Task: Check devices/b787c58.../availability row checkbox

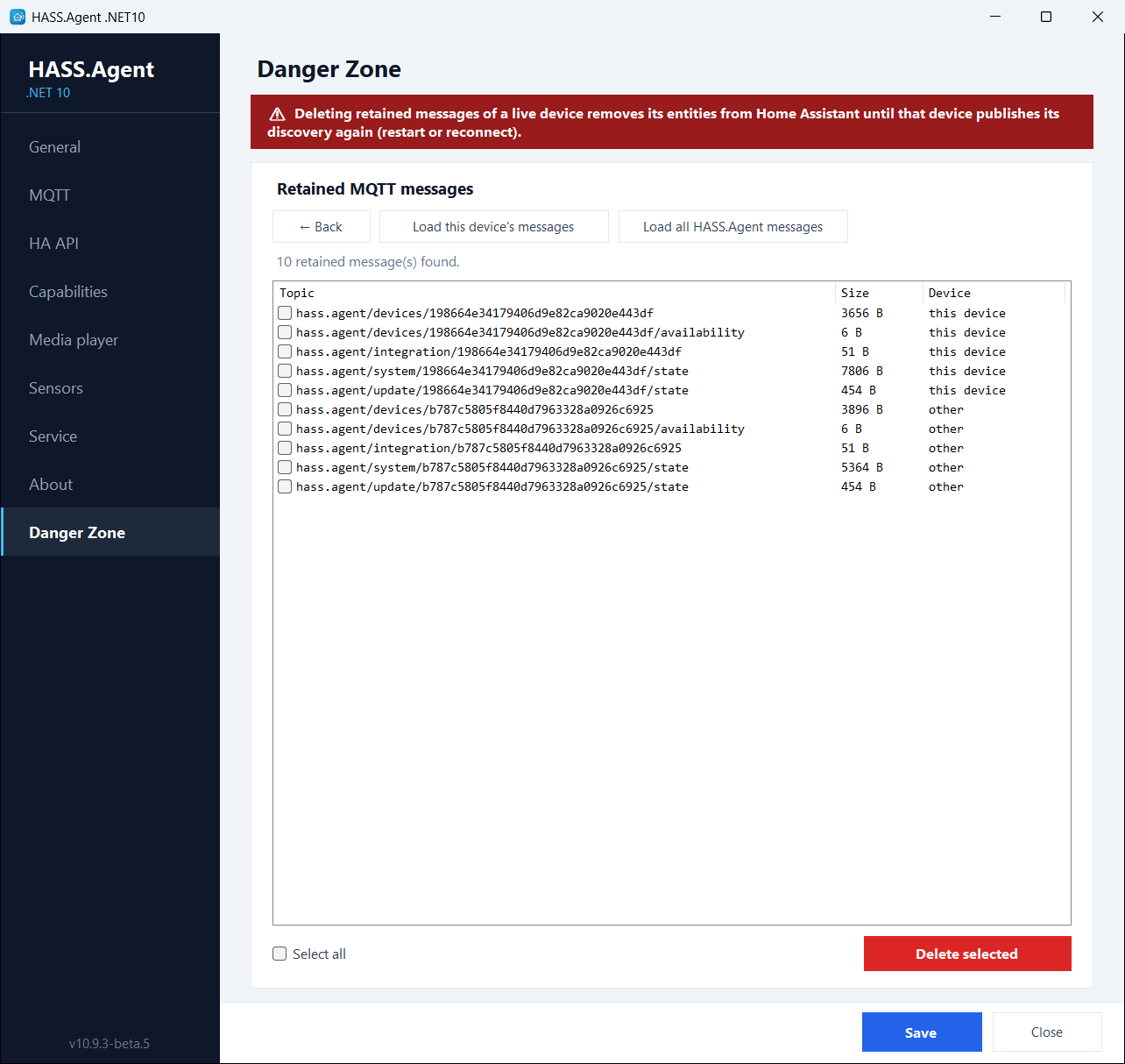Action: [285, 429]
